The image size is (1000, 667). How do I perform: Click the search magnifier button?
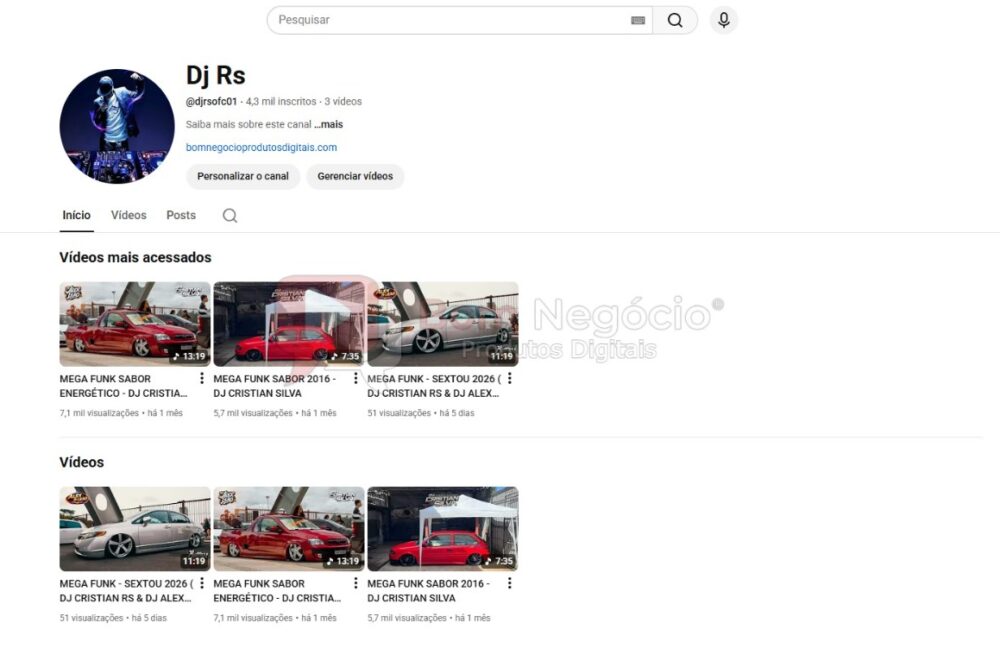pyautogui.click(x=675, y=20)
